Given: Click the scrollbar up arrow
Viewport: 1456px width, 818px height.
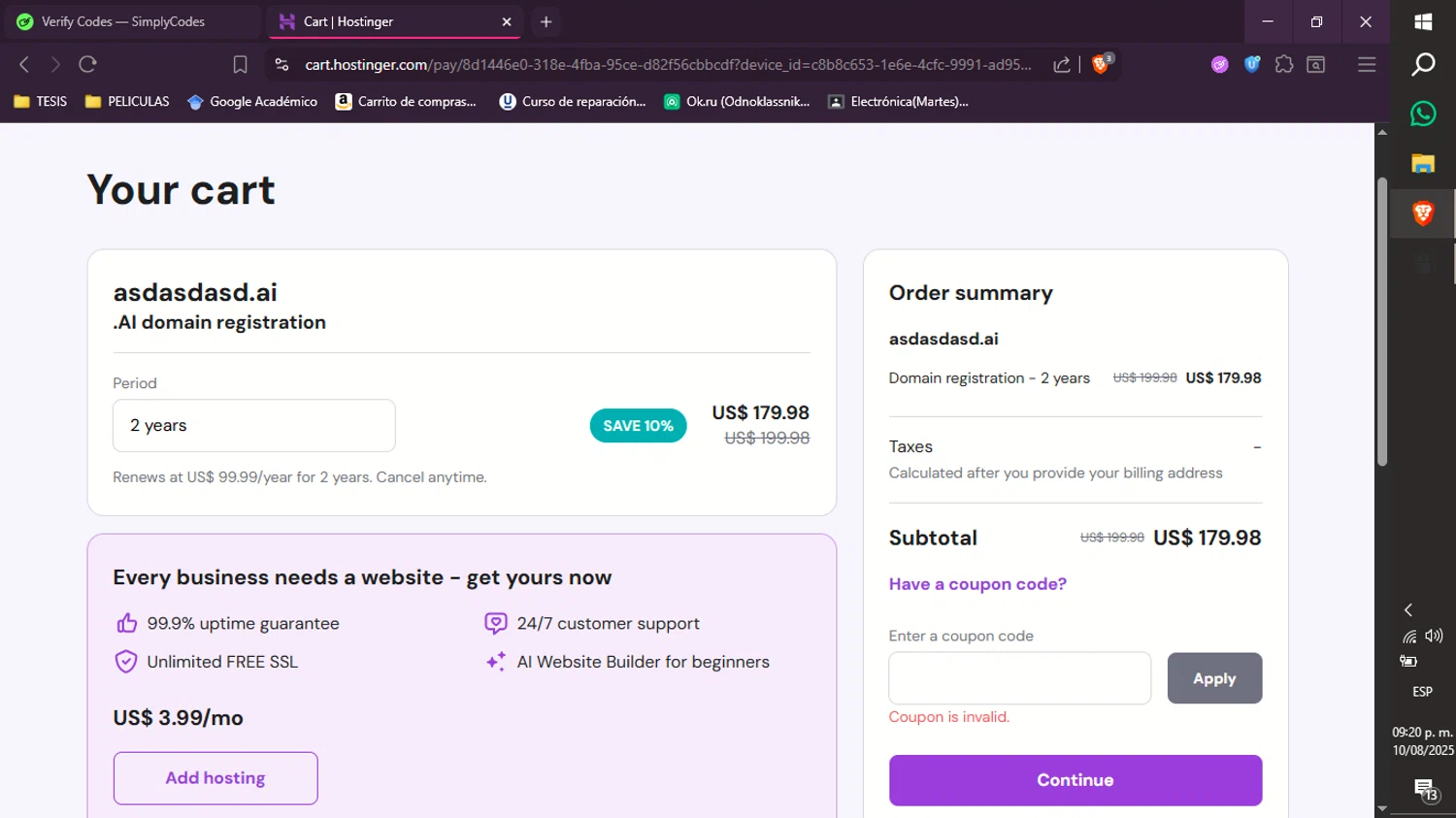Looking at the screenshot, I should [1382, 132].
